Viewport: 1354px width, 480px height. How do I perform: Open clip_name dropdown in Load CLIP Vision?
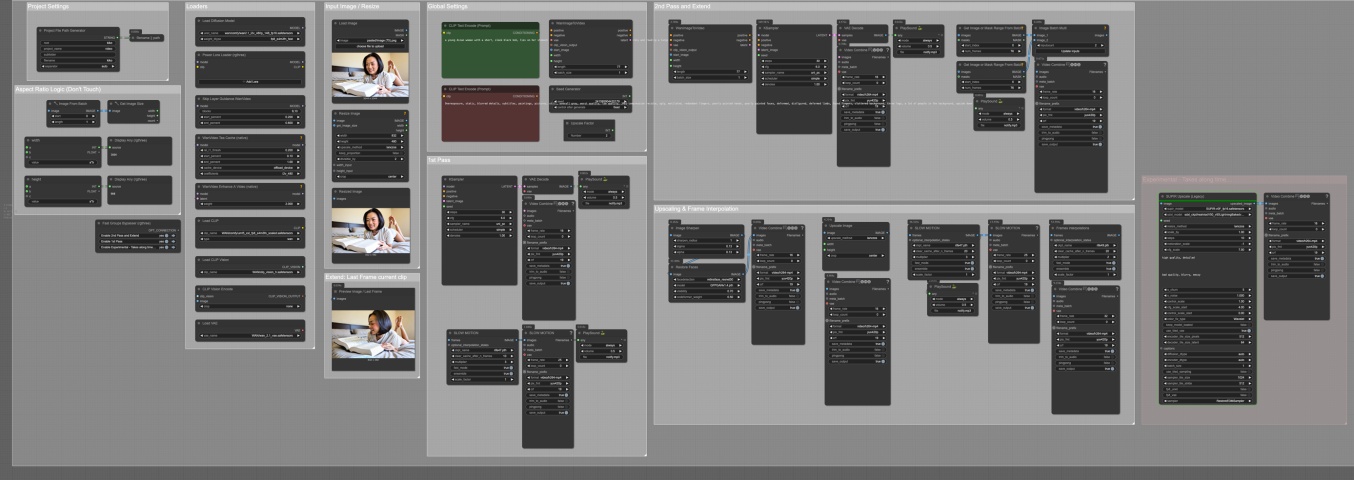pyautogui.click(x=250, y=272)
